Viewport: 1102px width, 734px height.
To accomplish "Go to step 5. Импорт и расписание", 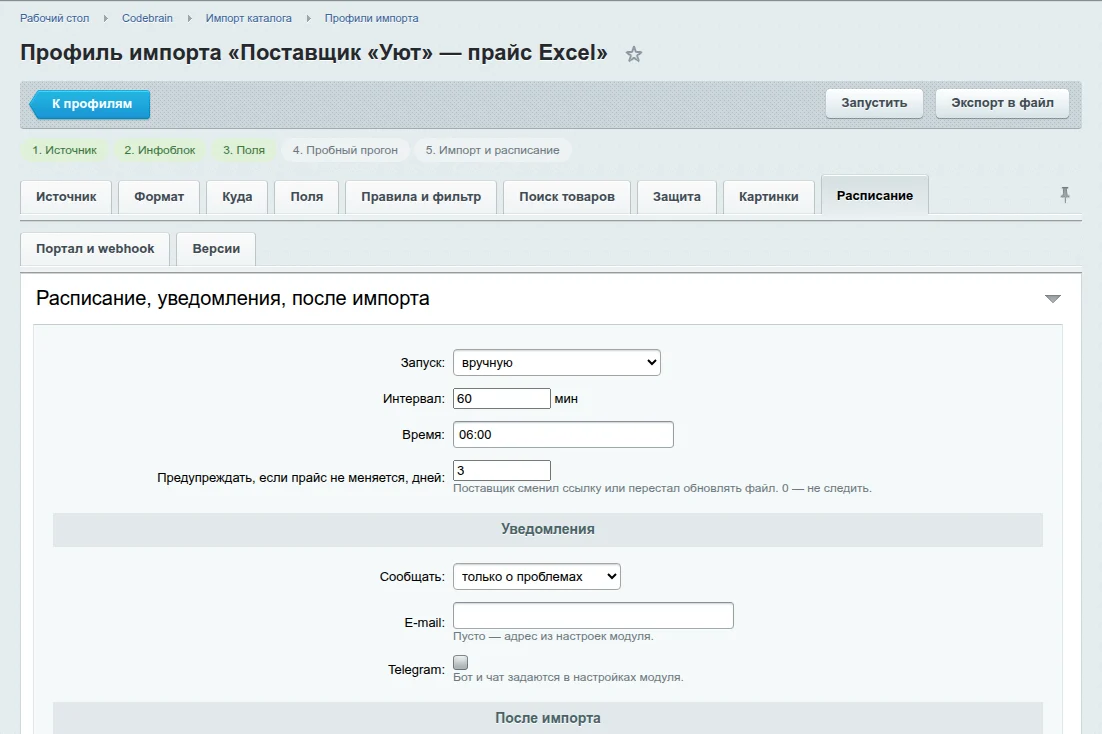I will pos(493,150).
